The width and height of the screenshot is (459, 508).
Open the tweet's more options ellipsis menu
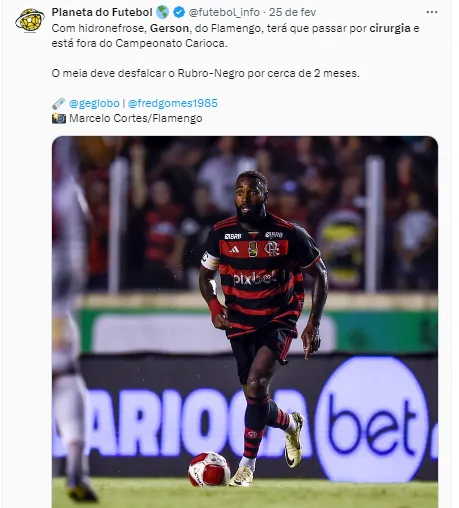coord(432,12)
